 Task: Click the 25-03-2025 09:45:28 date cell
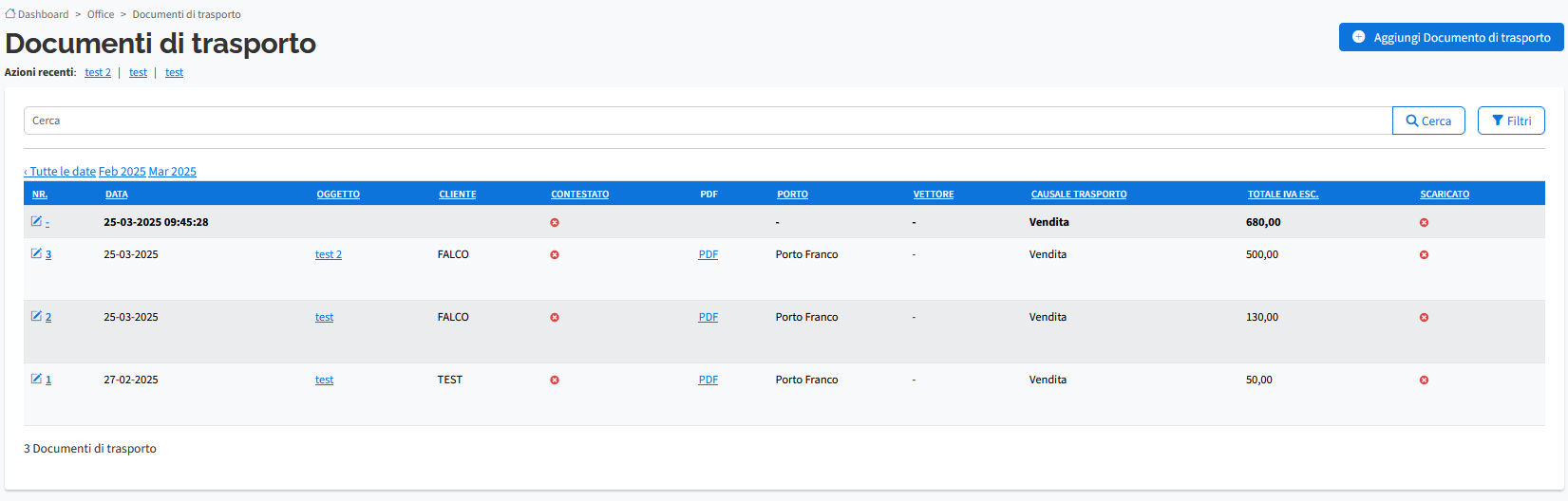[x=156, y=222]
